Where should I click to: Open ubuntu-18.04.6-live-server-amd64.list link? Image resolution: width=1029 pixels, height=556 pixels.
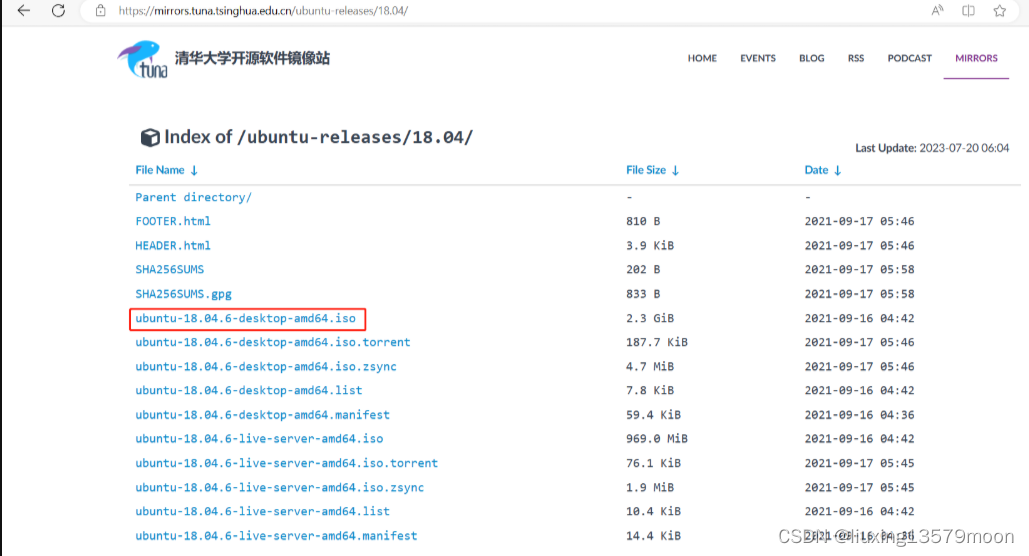coord(262,511)
